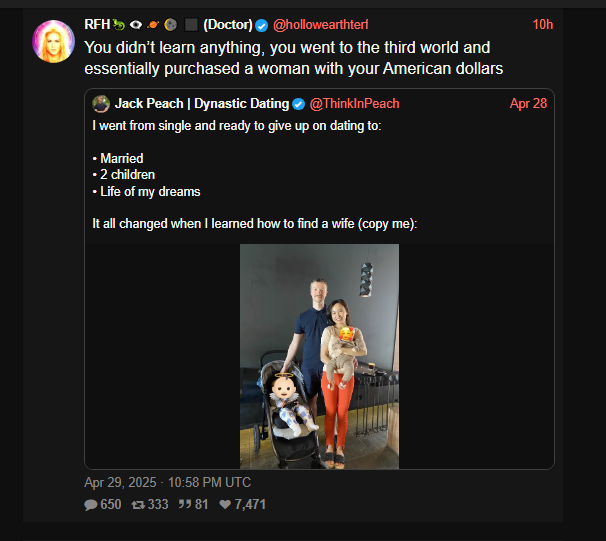Click the Jack Peach | Dynastic Dating name
606x541 pixels.
(x=202, y=104)
